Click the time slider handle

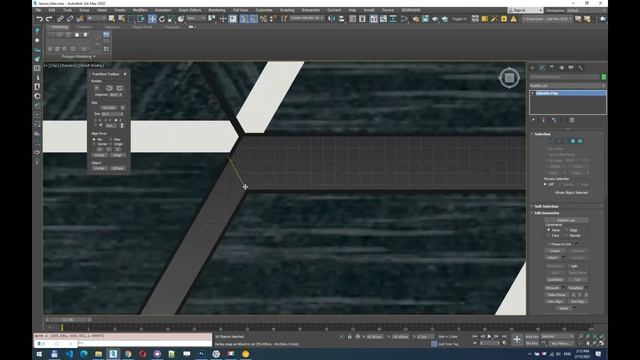(x=68, y=320)
